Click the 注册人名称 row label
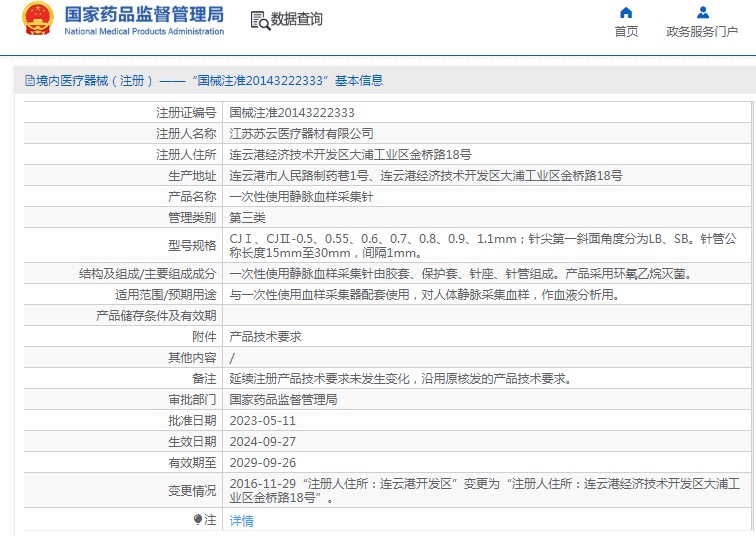The image size is (756, 536). (186, 134)
